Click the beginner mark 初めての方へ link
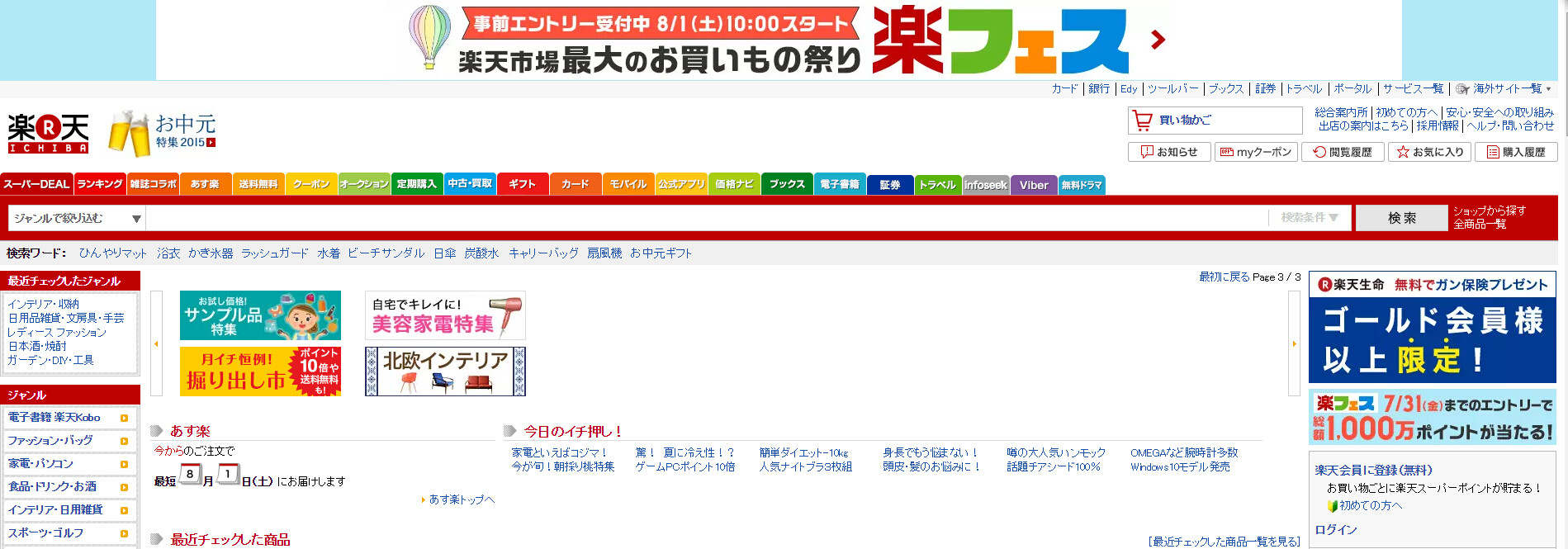The image size is (1568, 549). [x=1365, y=505]
